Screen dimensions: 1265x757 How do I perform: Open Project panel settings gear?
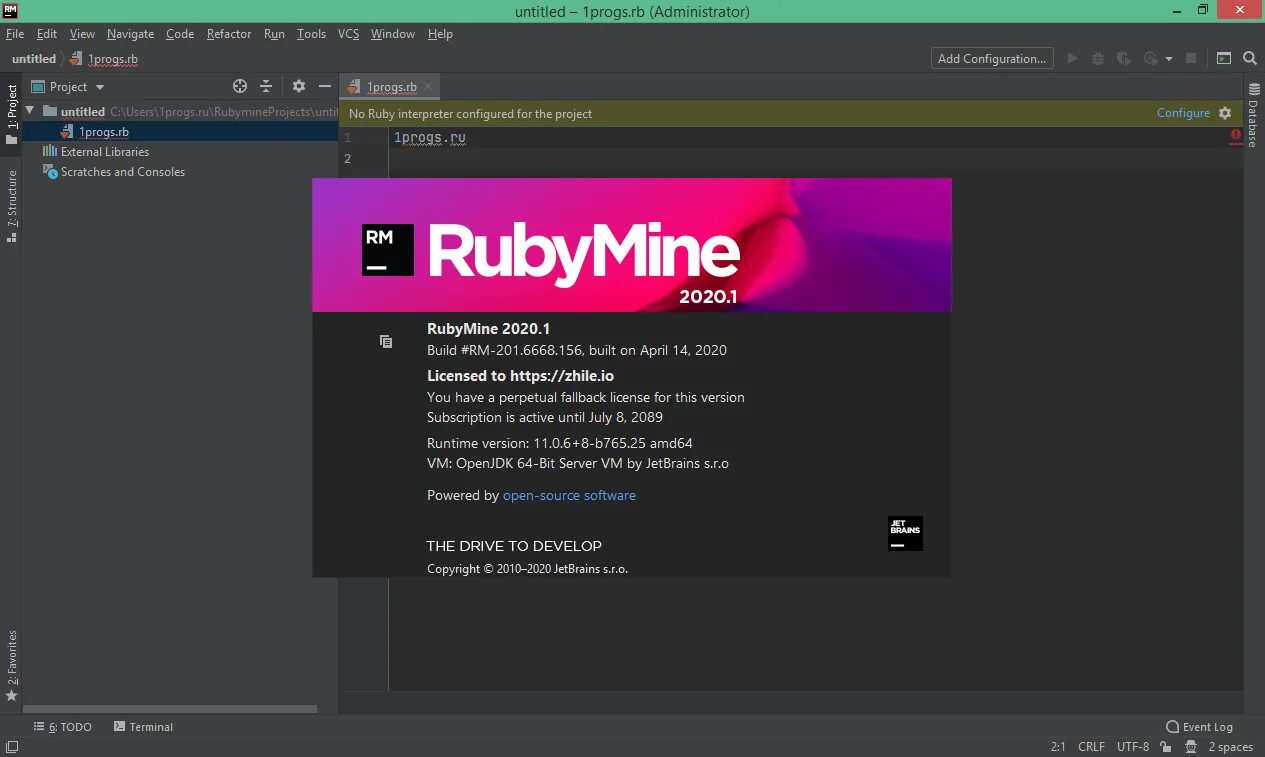coord(298,86)
